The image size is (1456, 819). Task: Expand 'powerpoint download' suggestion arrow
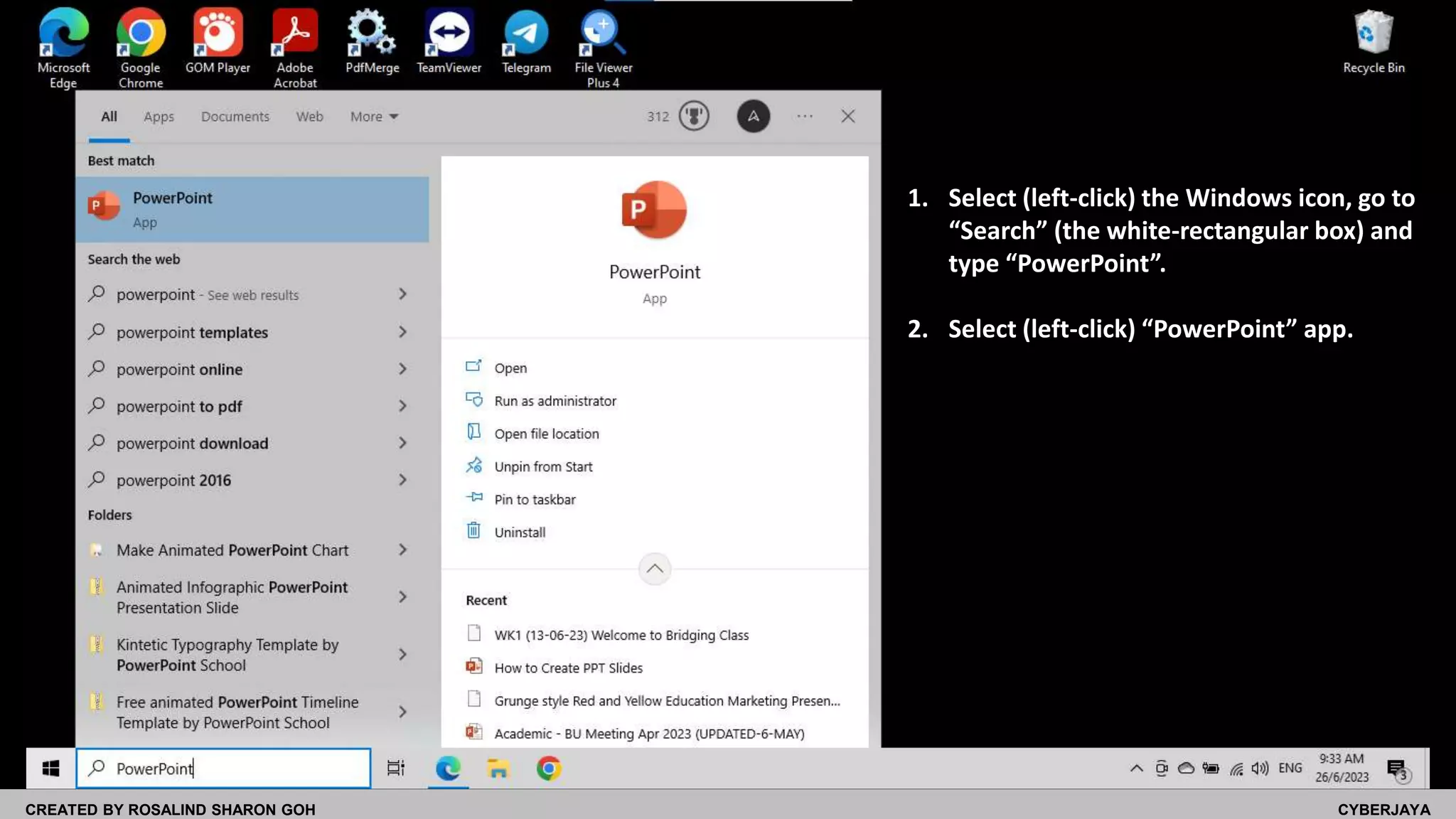click(403, 443)
